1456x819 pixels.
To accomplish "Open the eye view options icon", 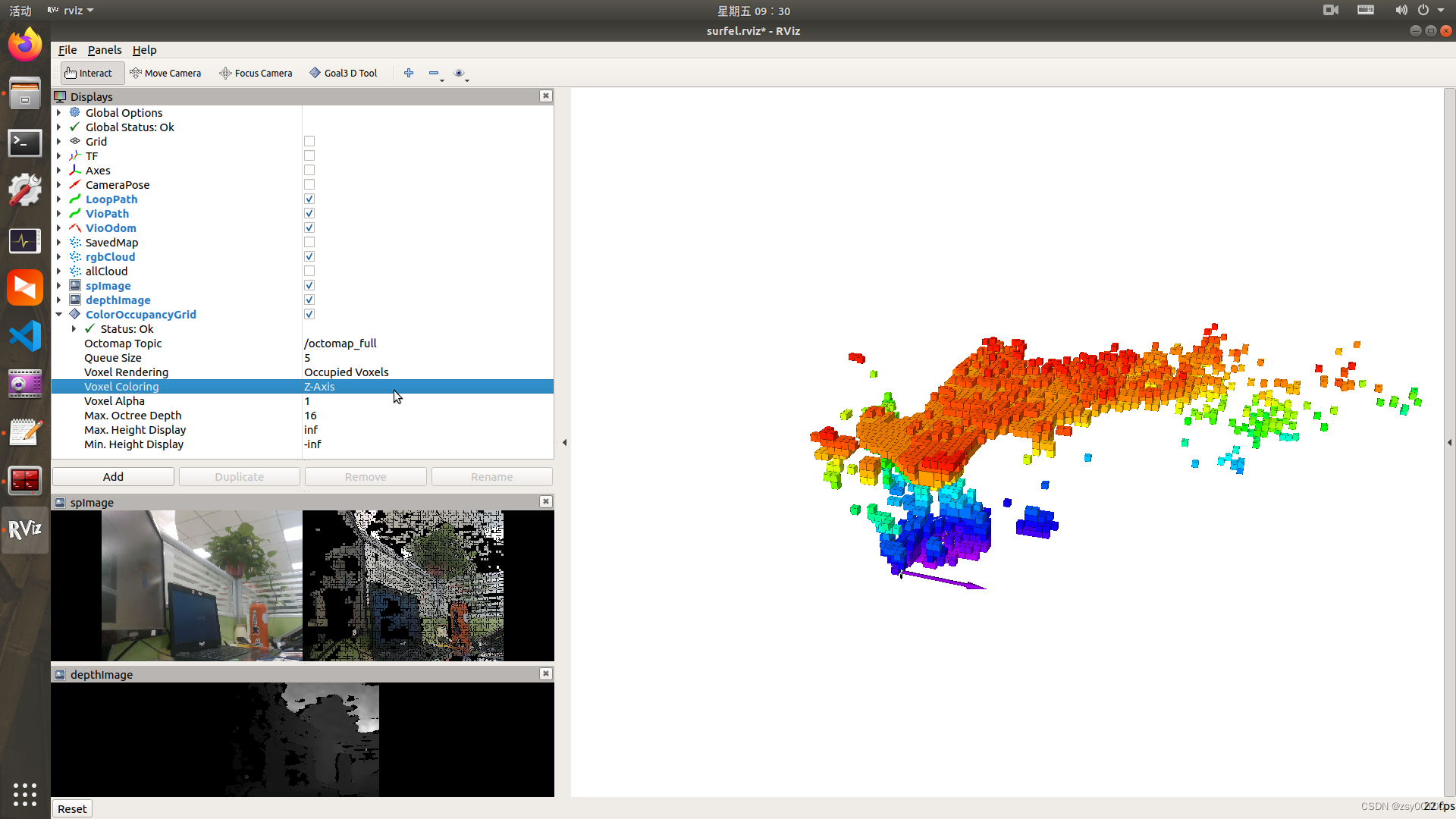I will (459, 73).
